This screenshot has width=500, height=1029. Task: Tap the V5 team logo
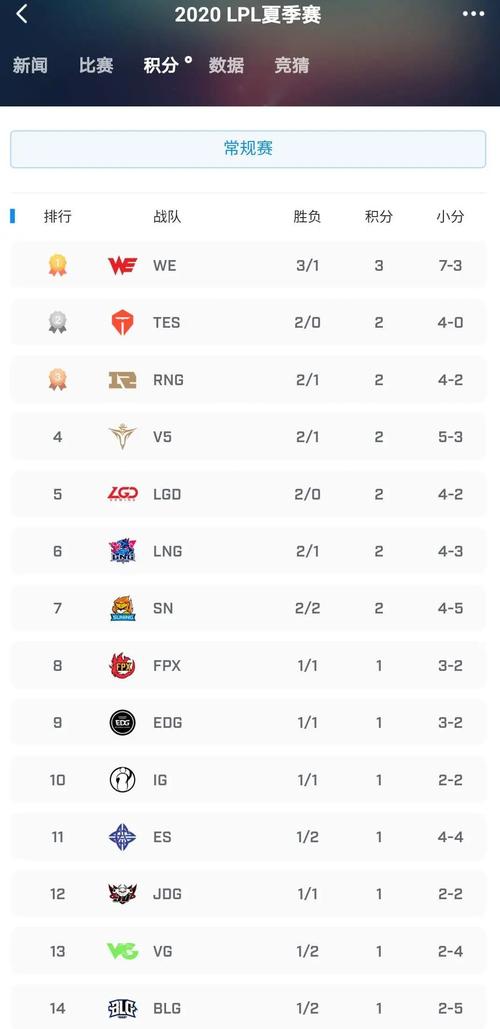pyautogui.click(x=123, y=436)
